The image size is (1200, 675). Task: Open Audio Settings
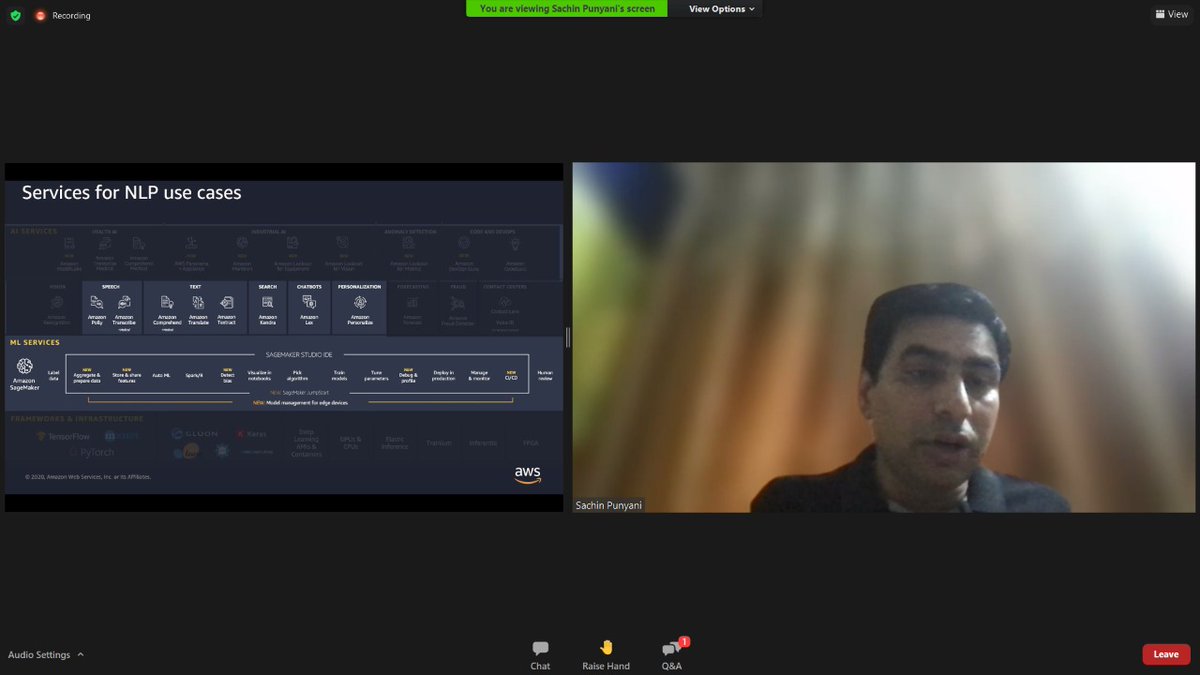[39, 655]
